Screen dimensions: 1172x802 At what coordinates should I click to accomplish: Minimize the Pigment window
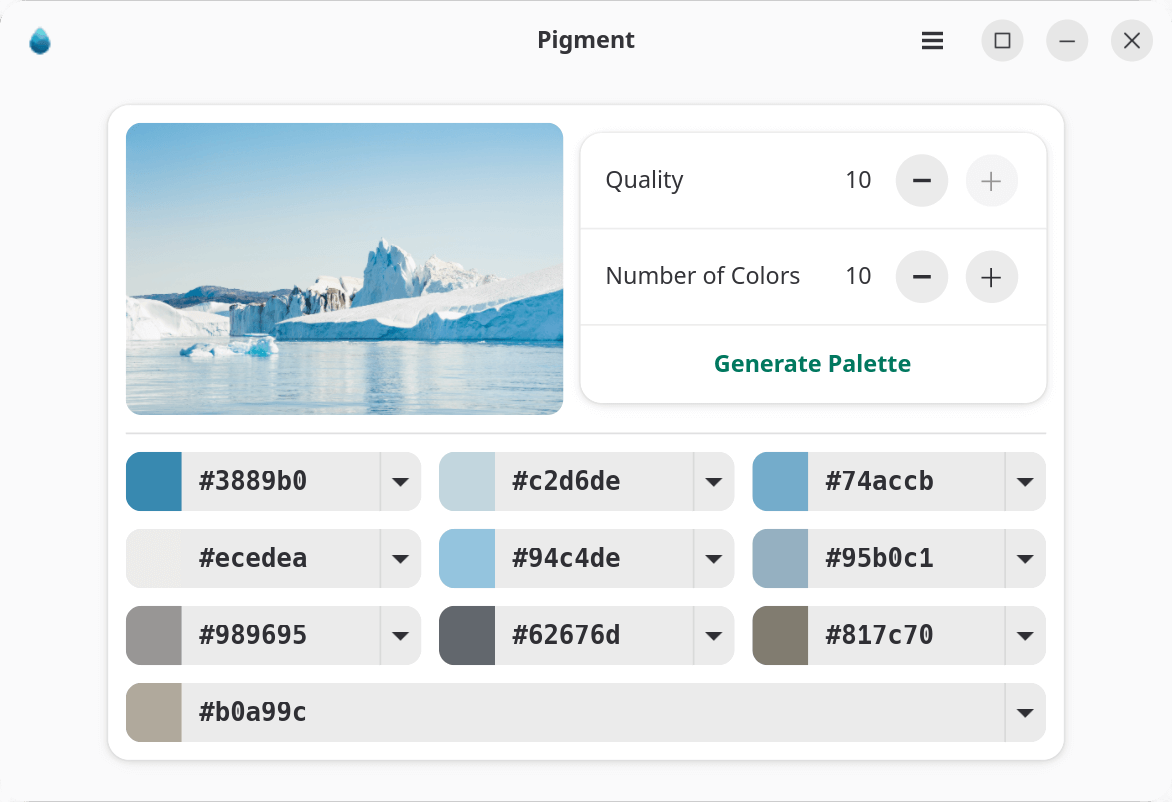(1067, 40)
